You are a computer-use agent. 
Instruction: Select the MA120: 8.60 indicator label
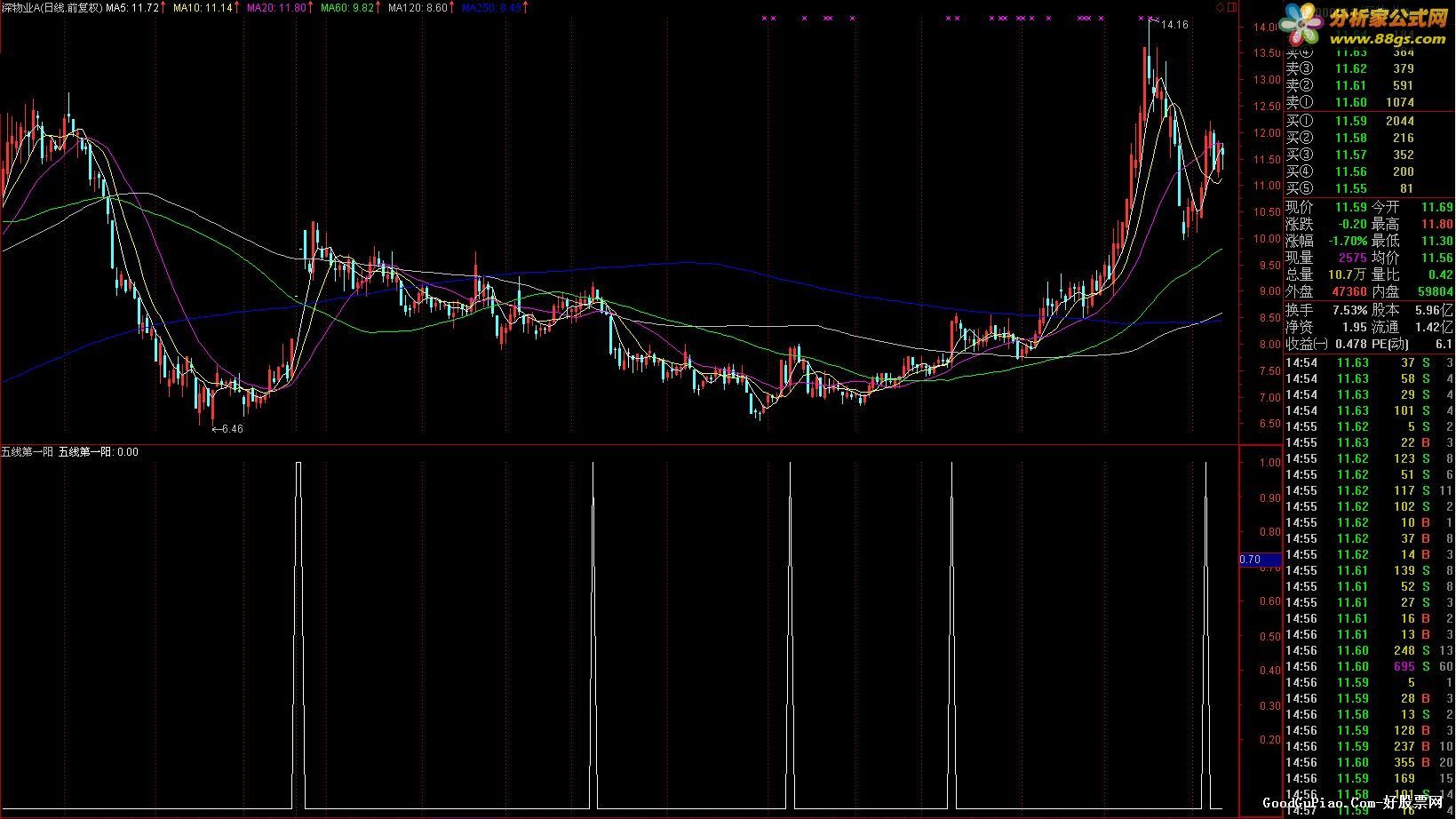coord(418,7)
